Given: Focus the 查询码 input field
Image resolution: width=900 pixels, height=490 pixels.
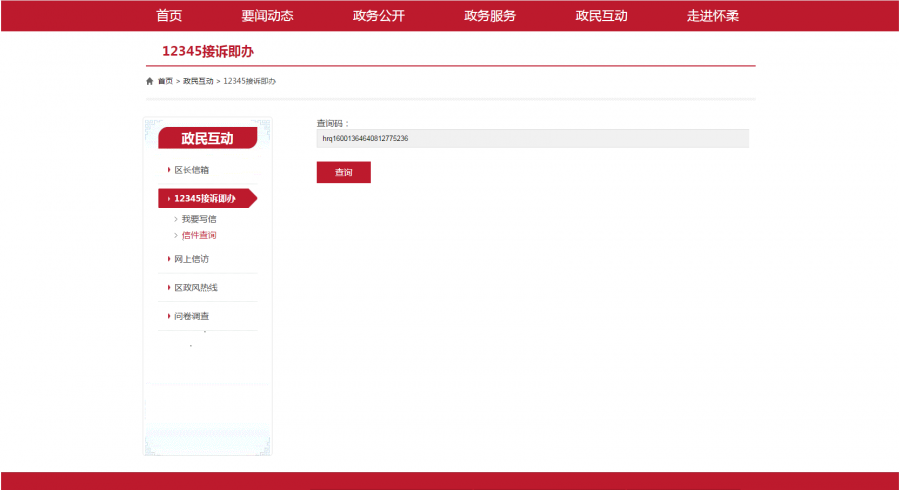Looking at the screenshot, I should pyautogui.click(x=532, y=139).
